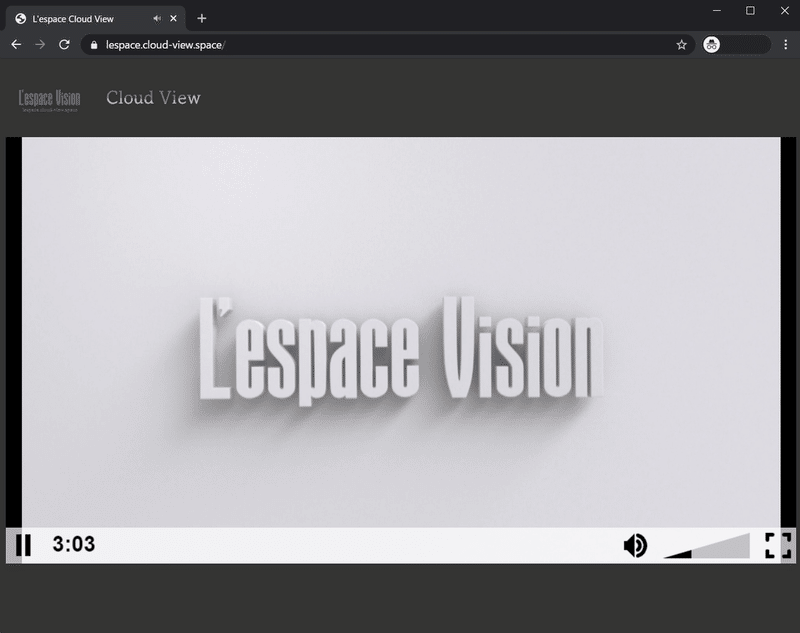Open Chrome three-dot menu
Viewport: 800px width, 633px height.
786,45
